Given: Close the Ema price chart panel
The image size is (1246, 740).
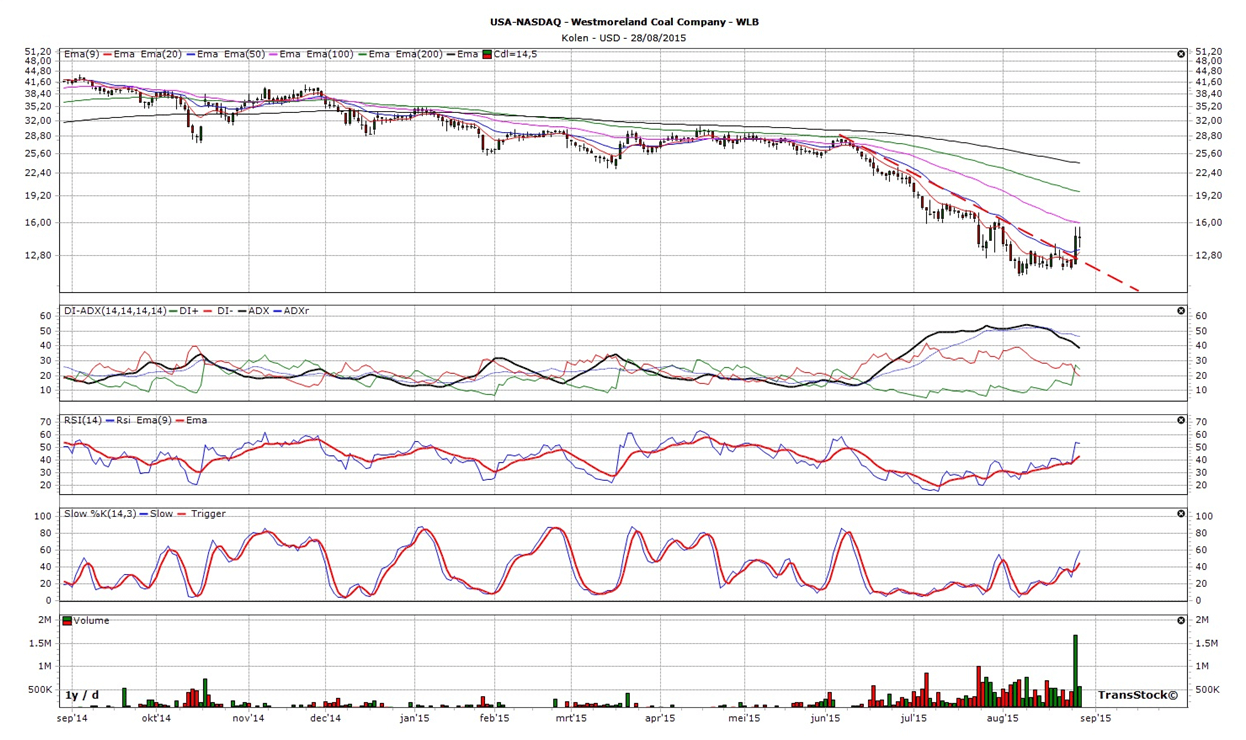Looking at the screenshot, I should click(1181, 54).
